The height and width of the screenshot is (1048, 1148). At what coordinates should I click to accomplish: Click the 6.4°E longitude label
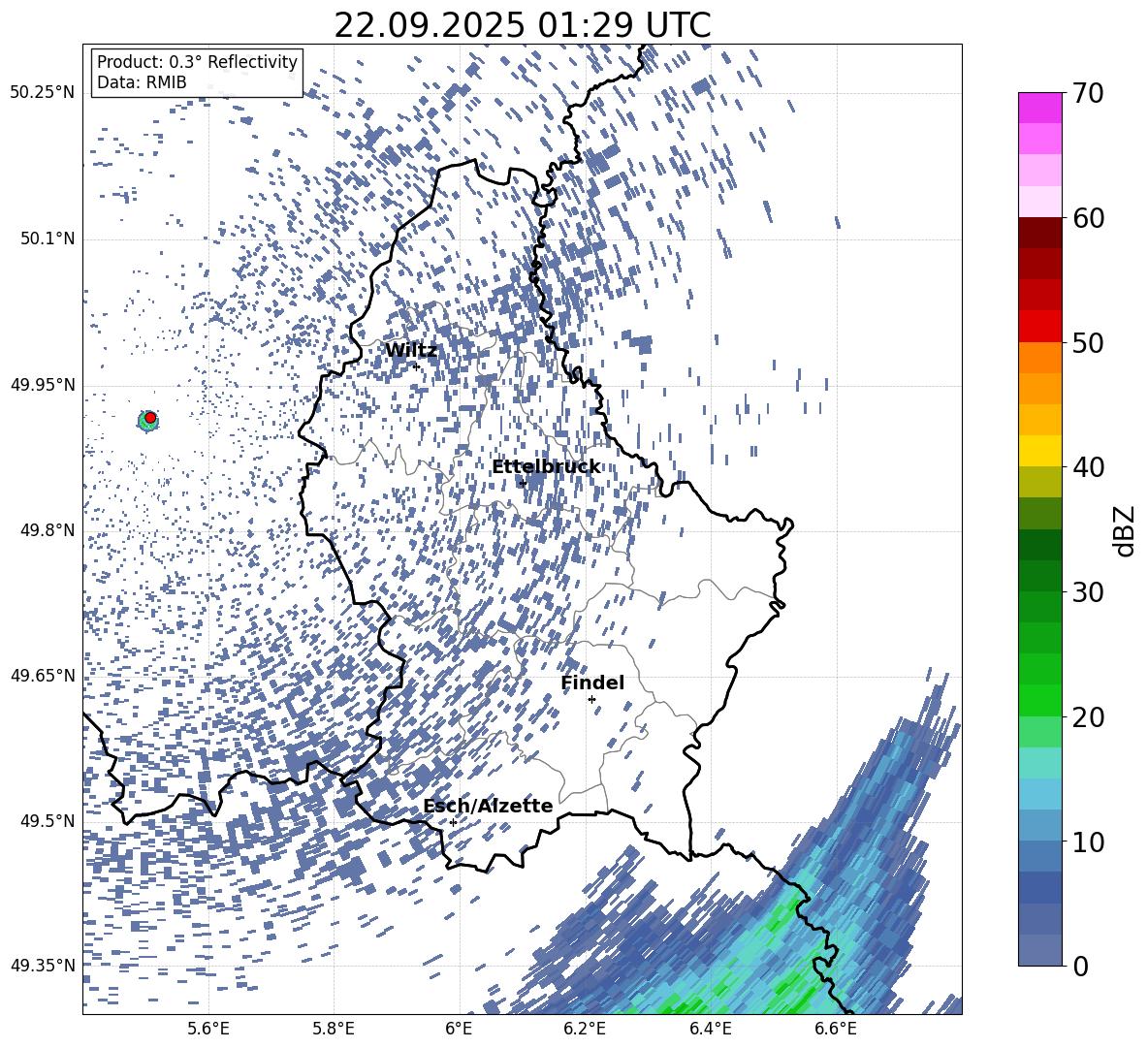coord(710,1030)
